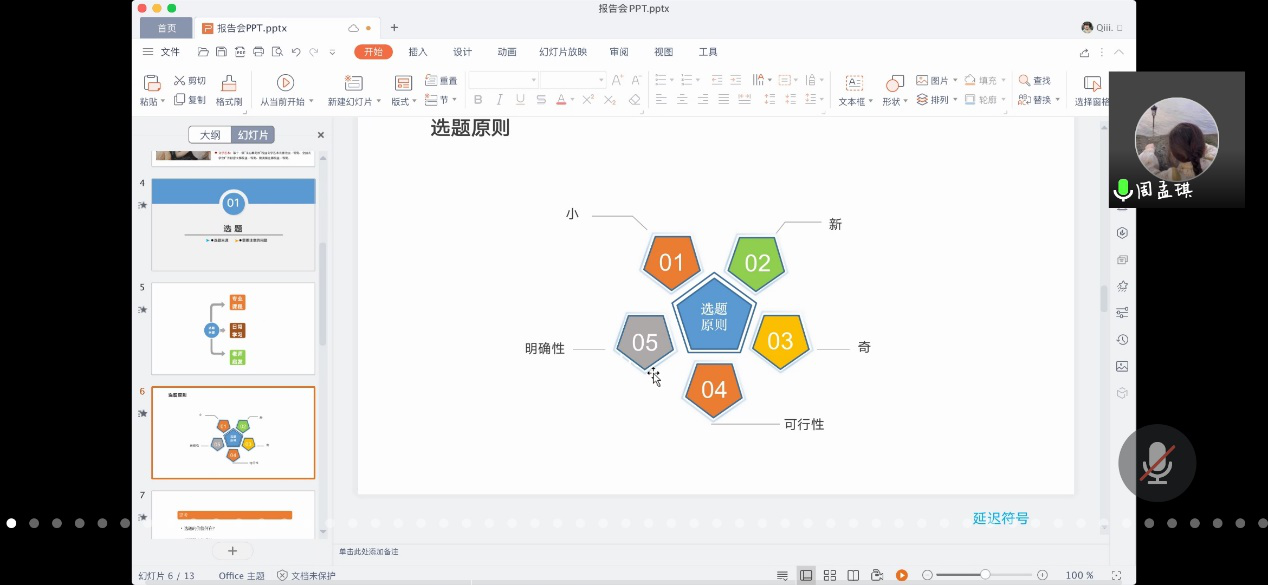Click the Format Painter (格式刷) icon

[229, 83]
